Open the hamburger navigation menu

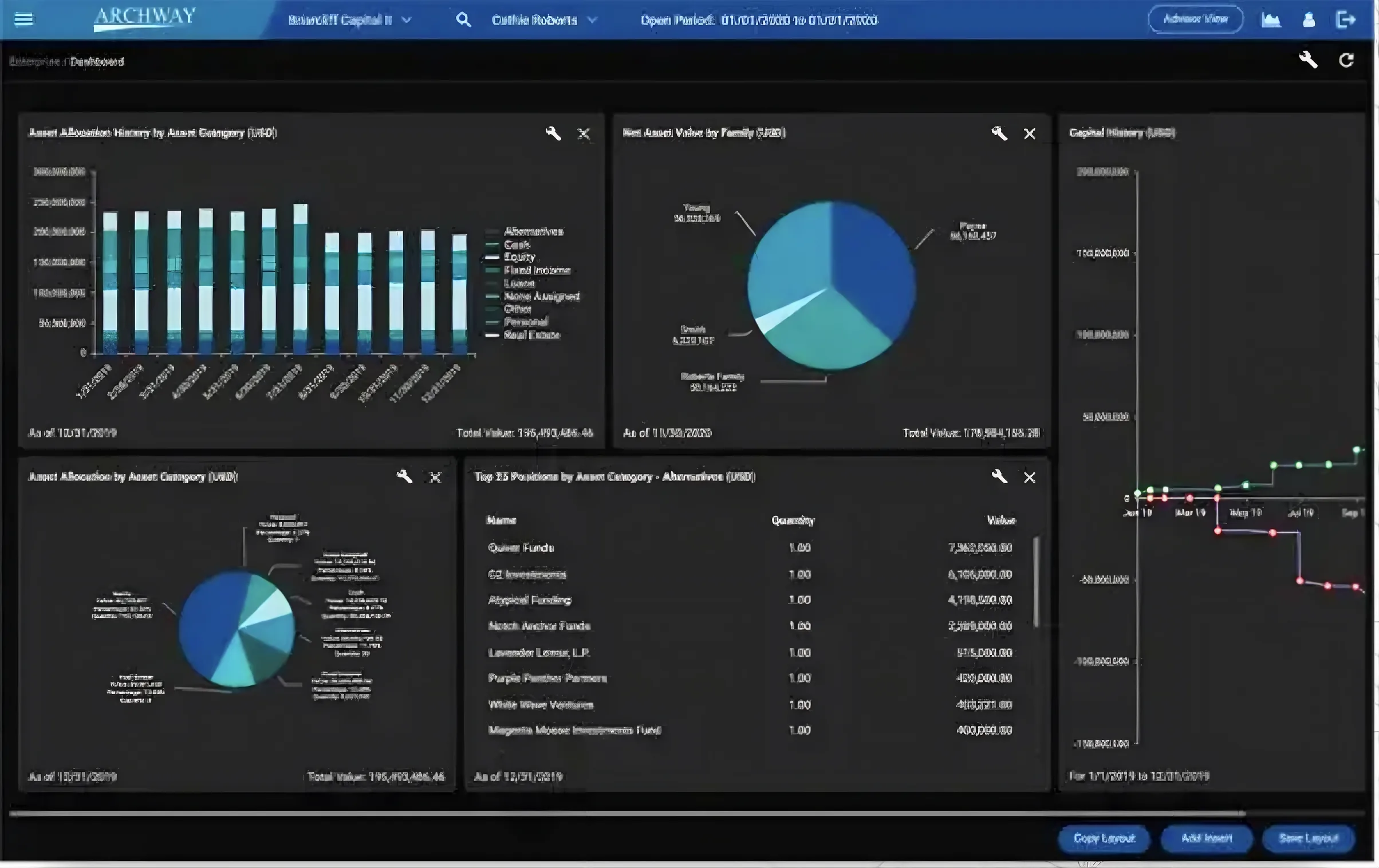[x=23, y=19]
